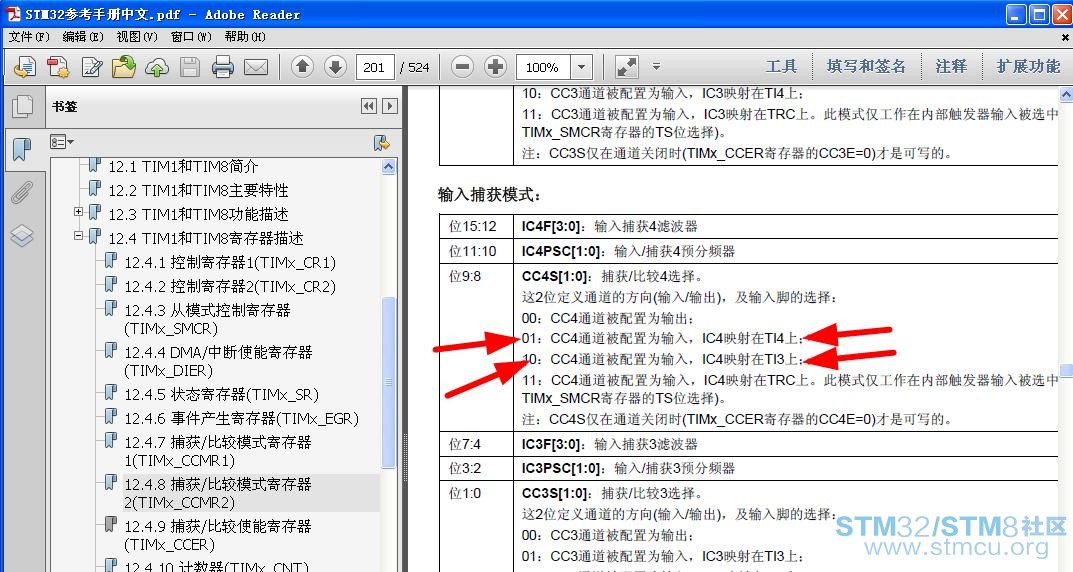Click the edit and sign document icon
The image size is (1073, 572).
(x=92, y=67)
